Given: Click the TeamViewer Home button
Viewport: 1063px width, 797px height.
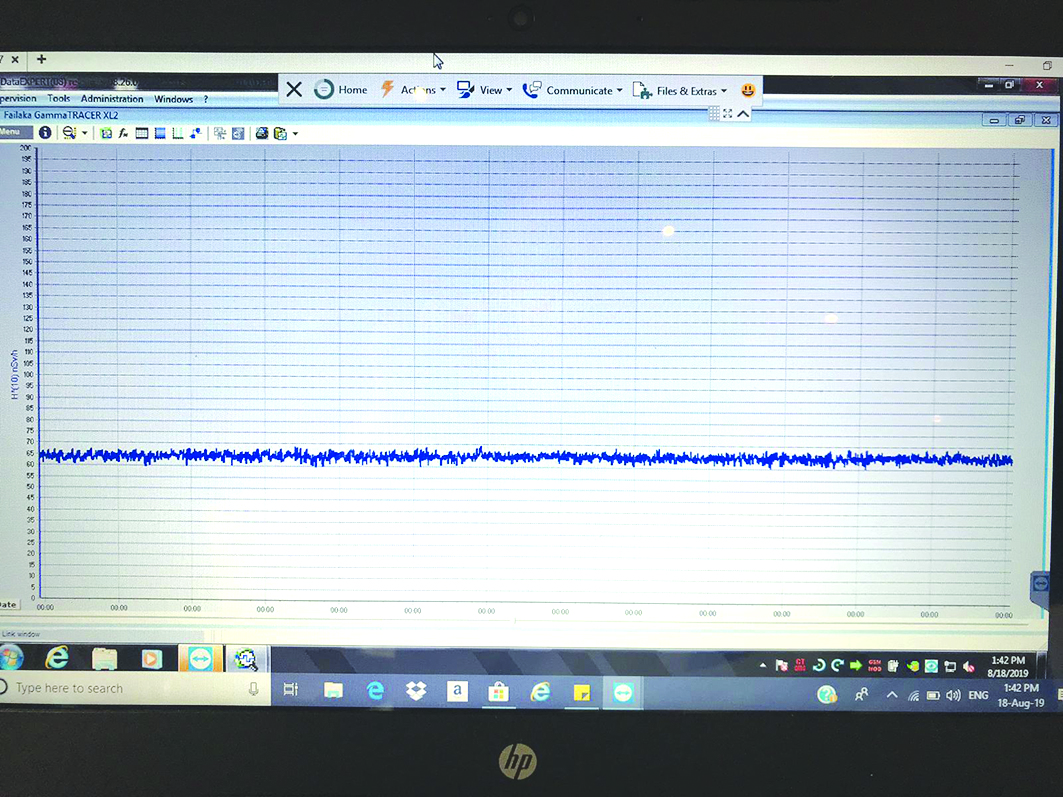Looking at the screenshot, I should coord(341,90).
